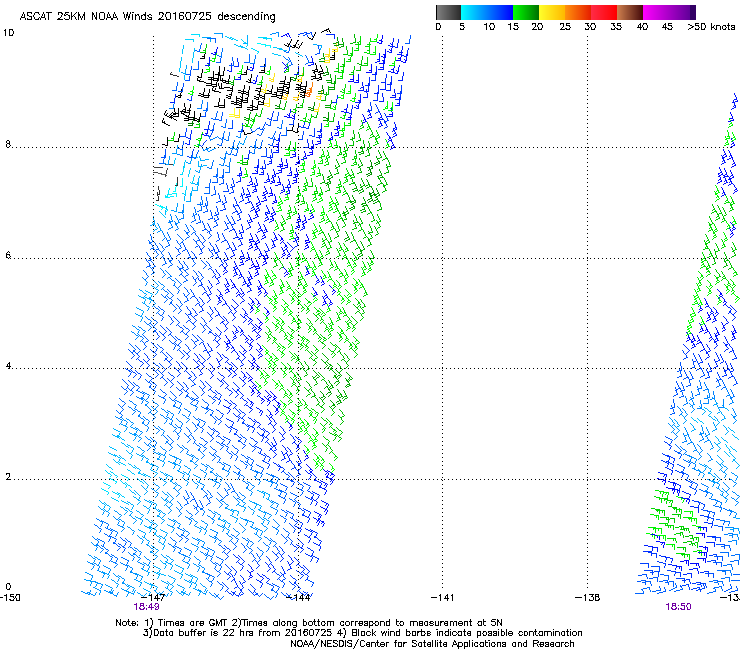
Task: Select the "25" color bar label
Action: point(565,27)
